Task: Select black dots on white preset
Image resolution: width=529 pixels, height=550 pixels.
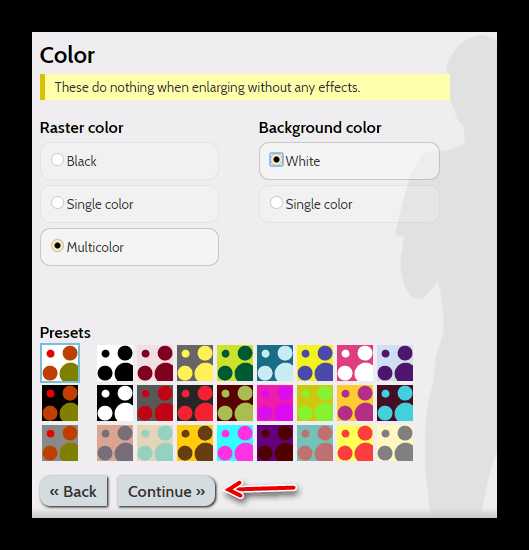Action: click(x=115, y=363)
